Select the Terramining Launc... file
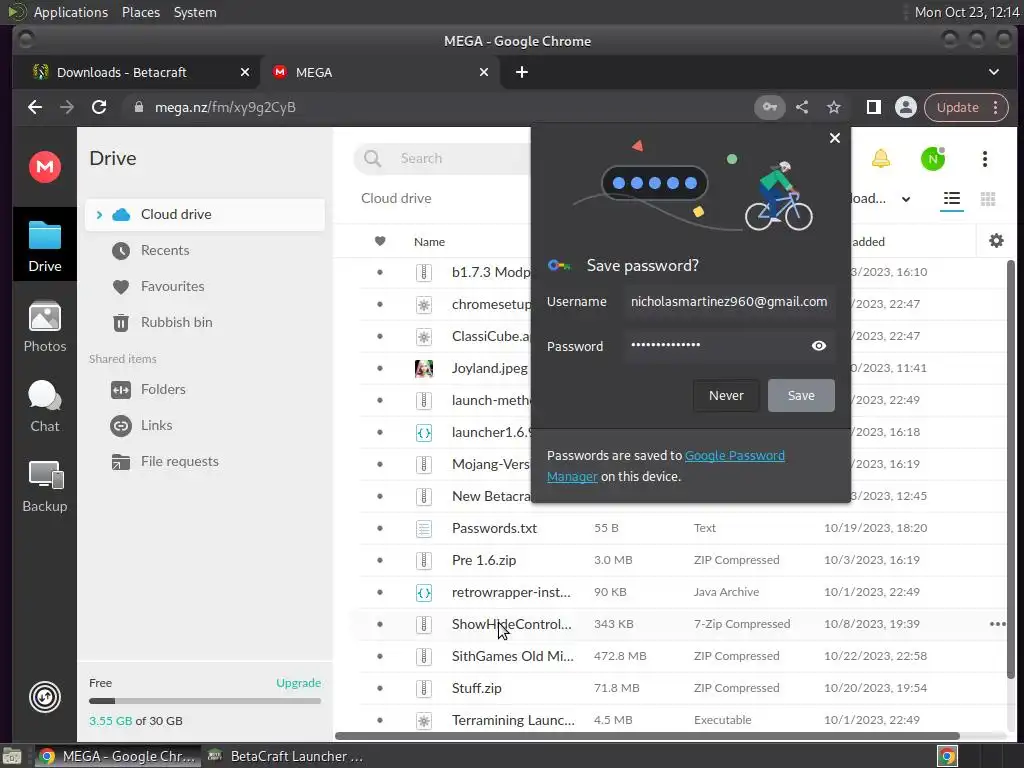The image size is (1024, 768). 681,720
